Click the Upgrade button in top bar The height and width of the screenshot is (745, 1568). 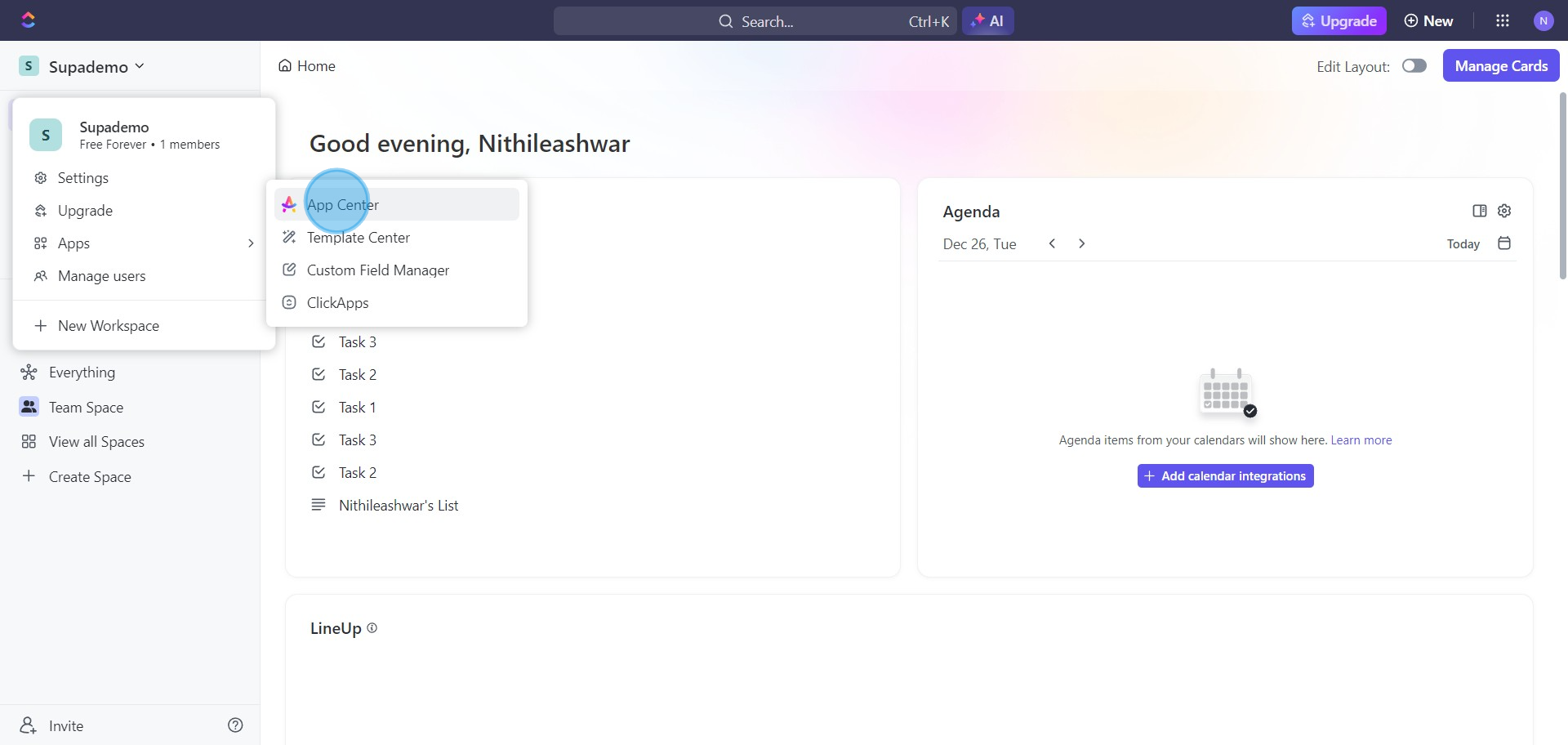(x=1339, y=21)
